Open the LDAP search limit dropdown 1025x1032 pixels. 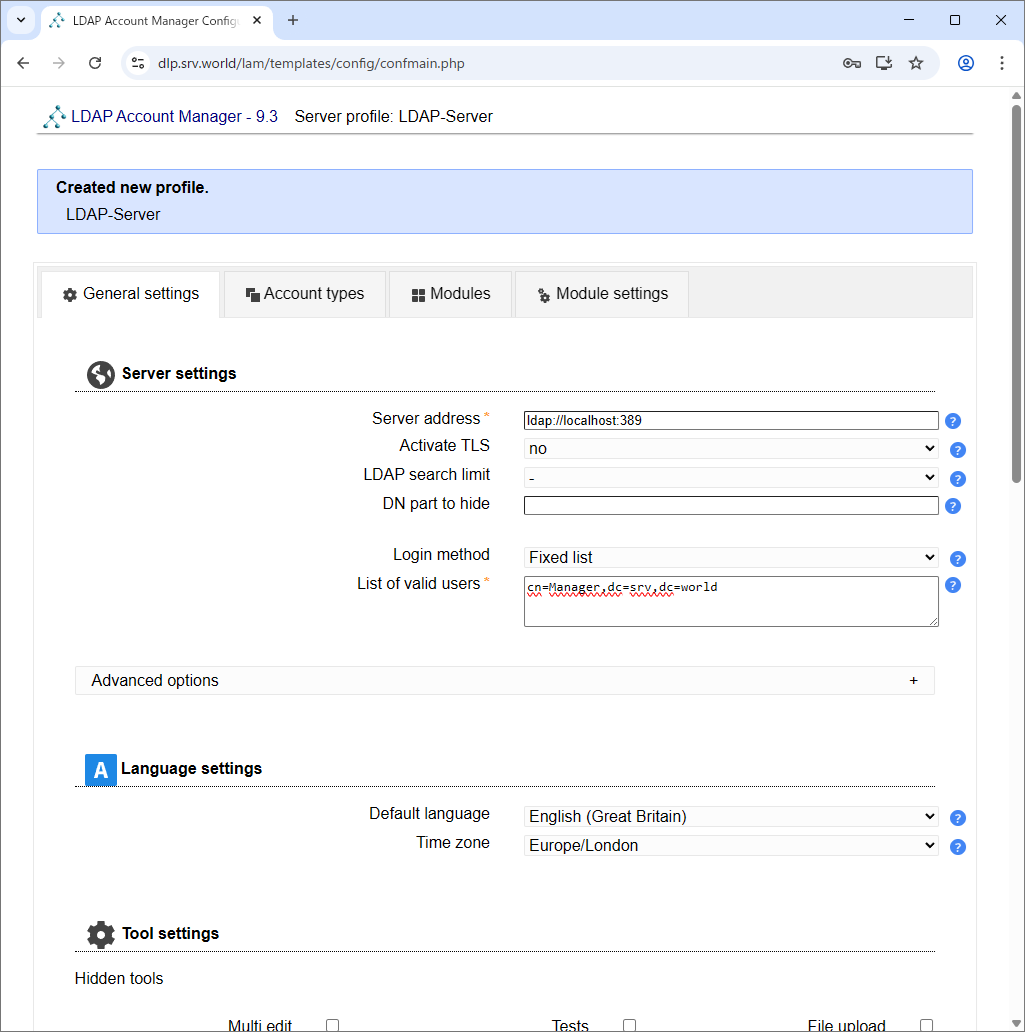(731, 478)
